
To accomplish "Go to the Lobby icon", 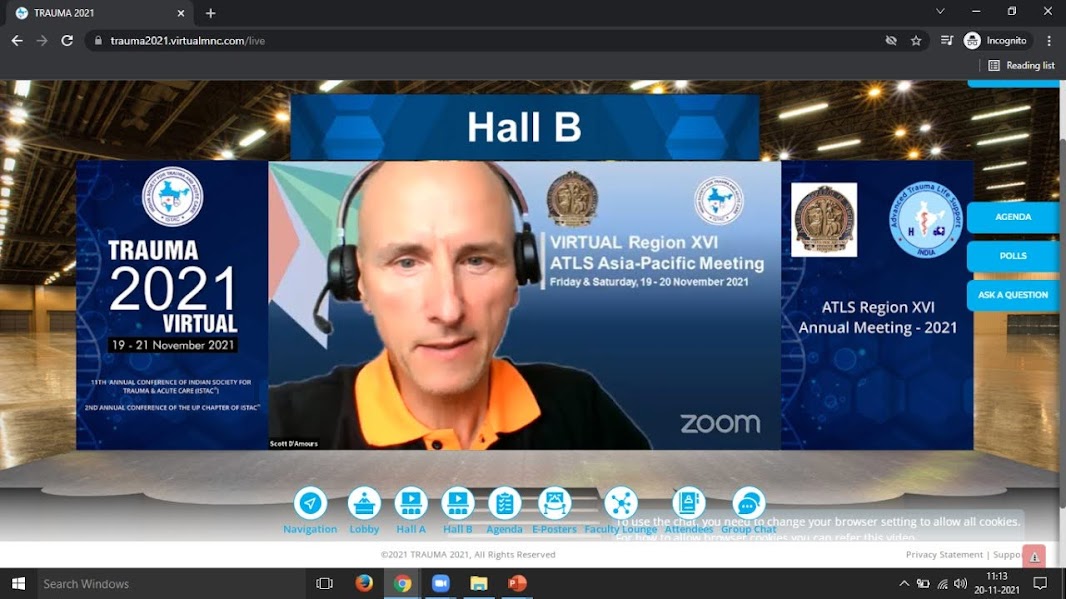I will point(364,503).
